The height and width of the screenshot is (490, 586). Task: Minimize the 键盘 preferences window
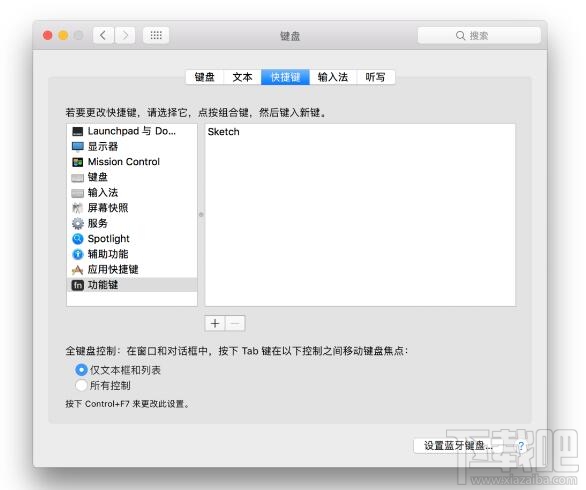pyautogui.click(x=63, y=36)
